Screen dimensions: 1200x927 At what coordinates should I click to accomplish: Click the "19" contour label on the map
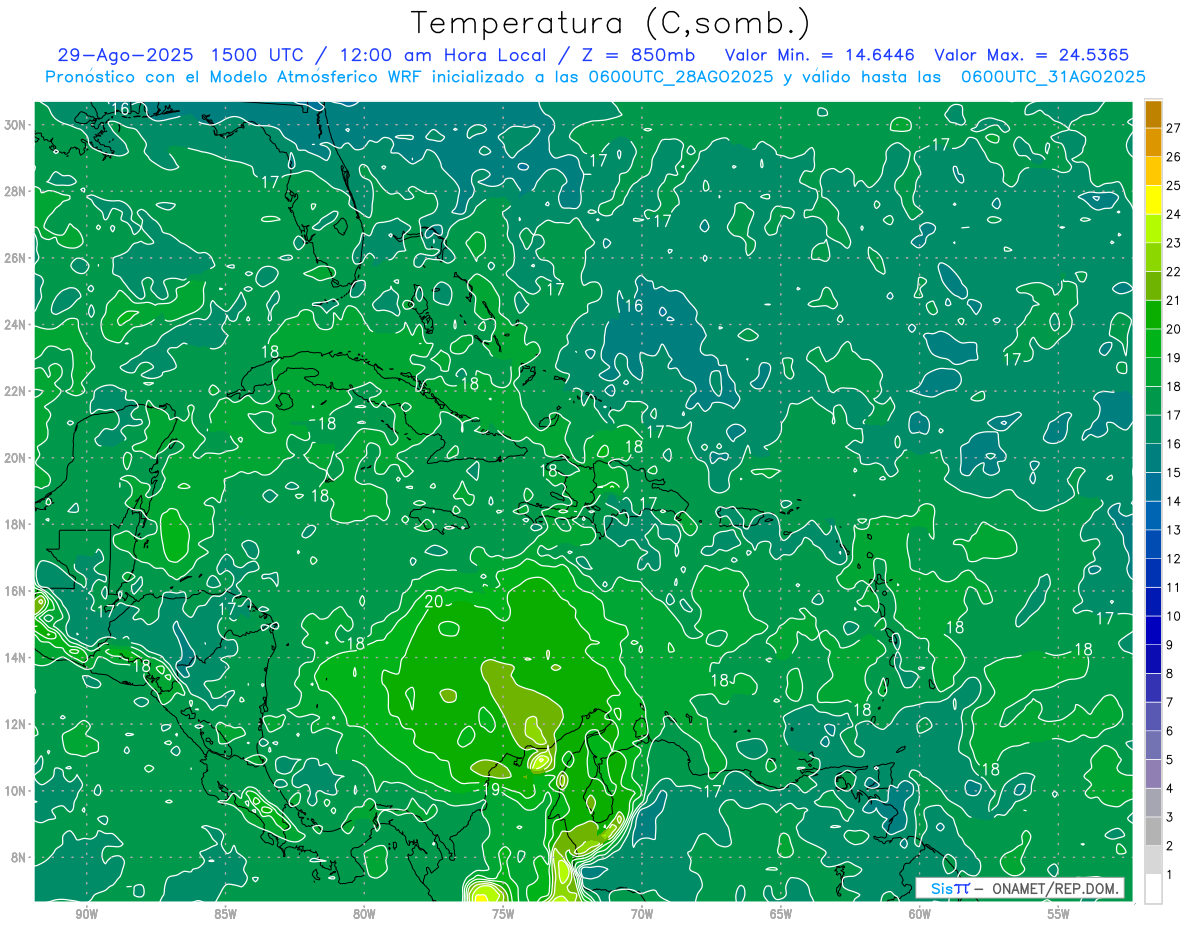pyautogui.click(x=490, y=789)
